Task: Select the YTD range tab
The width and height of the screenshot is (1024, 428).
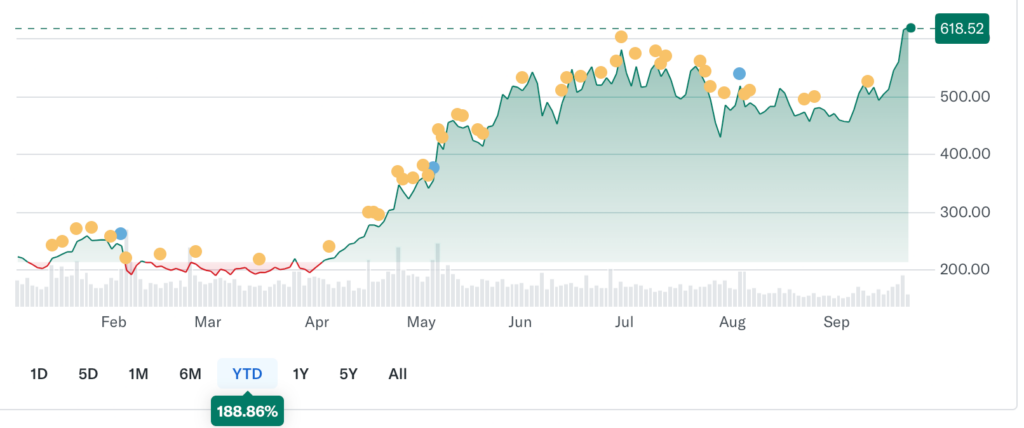Action: 248,374
